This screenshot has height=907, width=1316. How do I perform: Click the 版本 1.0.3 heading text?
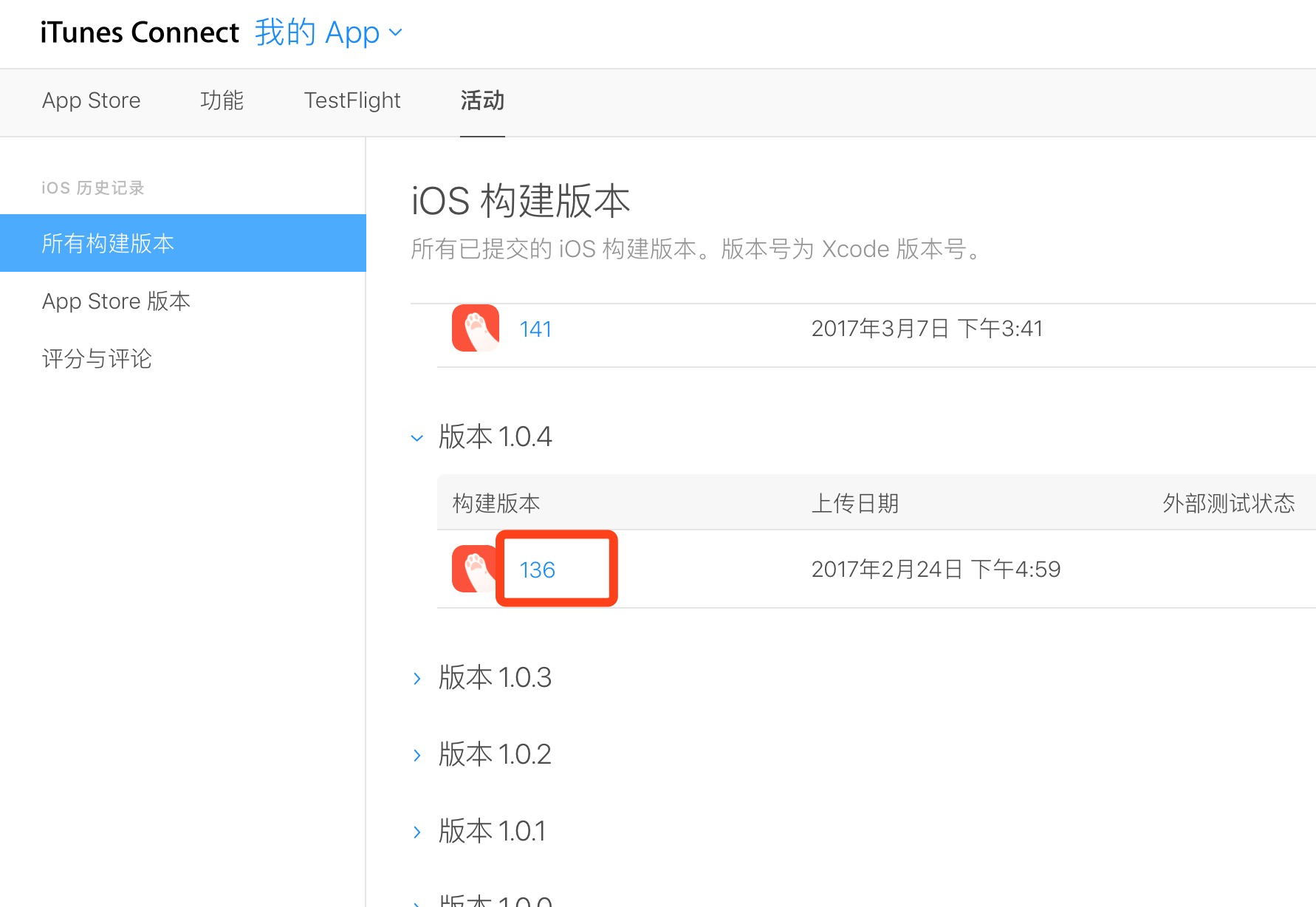pos(495,677)
